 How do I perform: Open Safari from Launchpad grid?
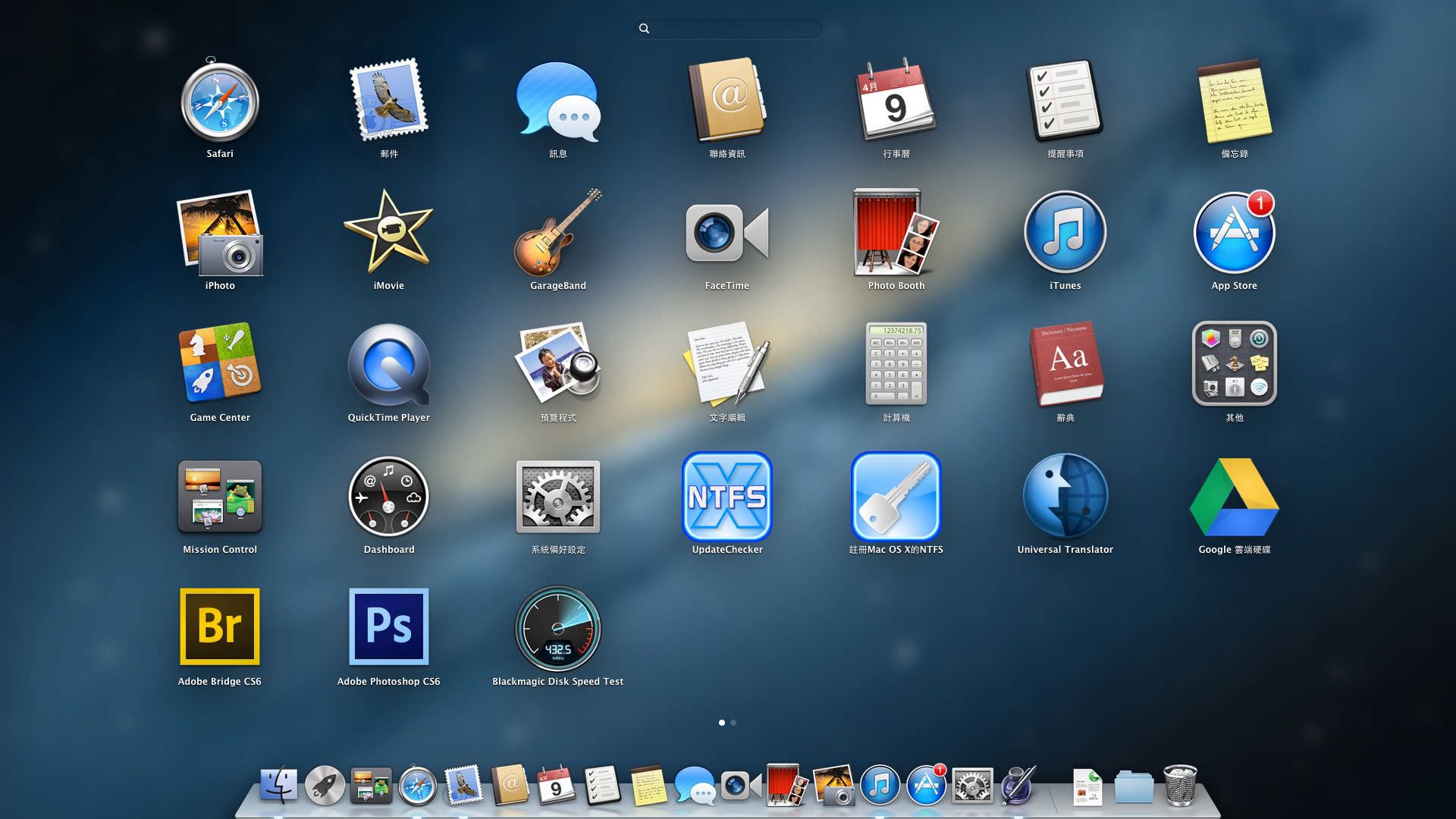(x=220, y=102)
